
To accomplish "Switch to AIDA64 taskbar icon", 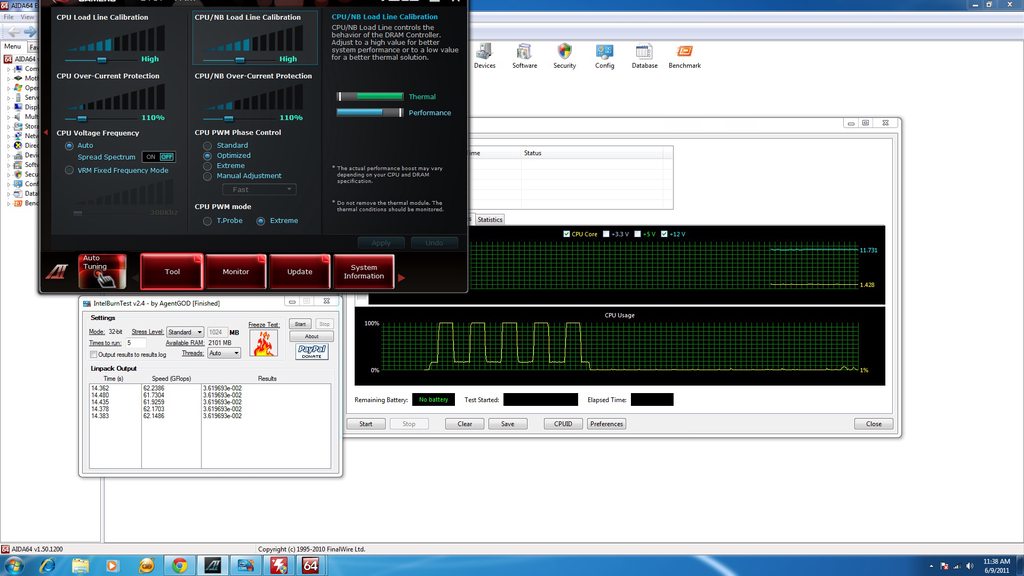I will click(x=311, y=566).
